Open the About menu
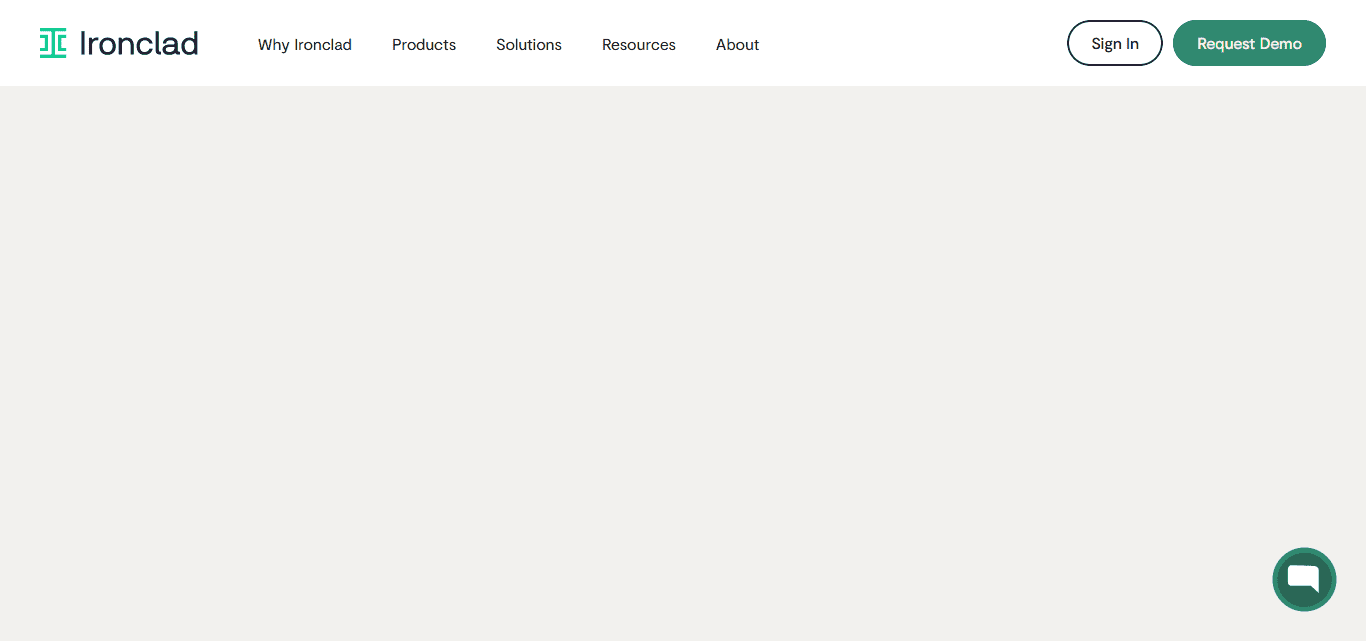Screen dimensions: 1366x641 pyautogui.click(x=738, y=44)
